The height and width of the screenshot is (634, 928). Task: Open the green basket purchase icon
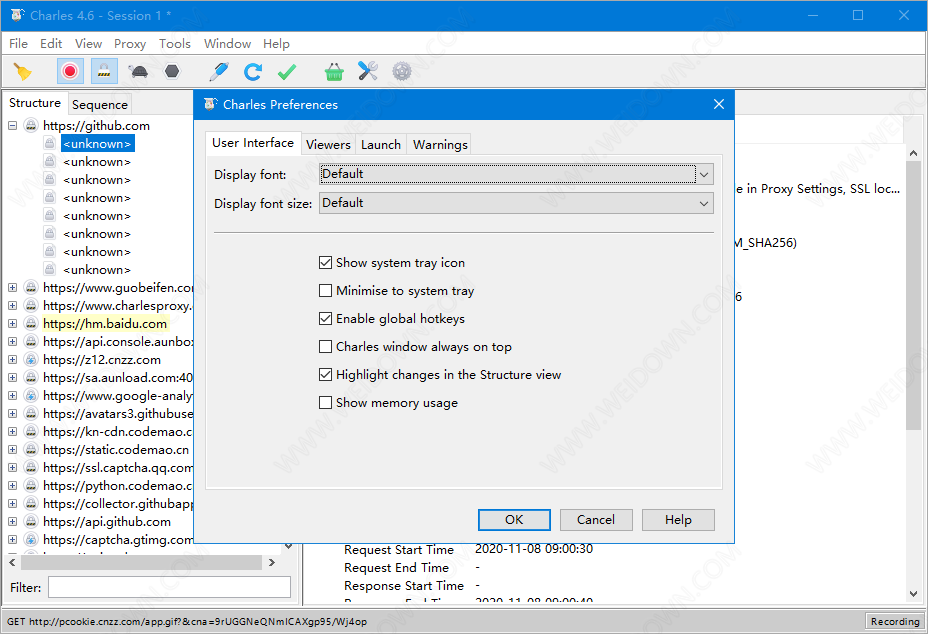pyautogui.click(x=334, y=72)
